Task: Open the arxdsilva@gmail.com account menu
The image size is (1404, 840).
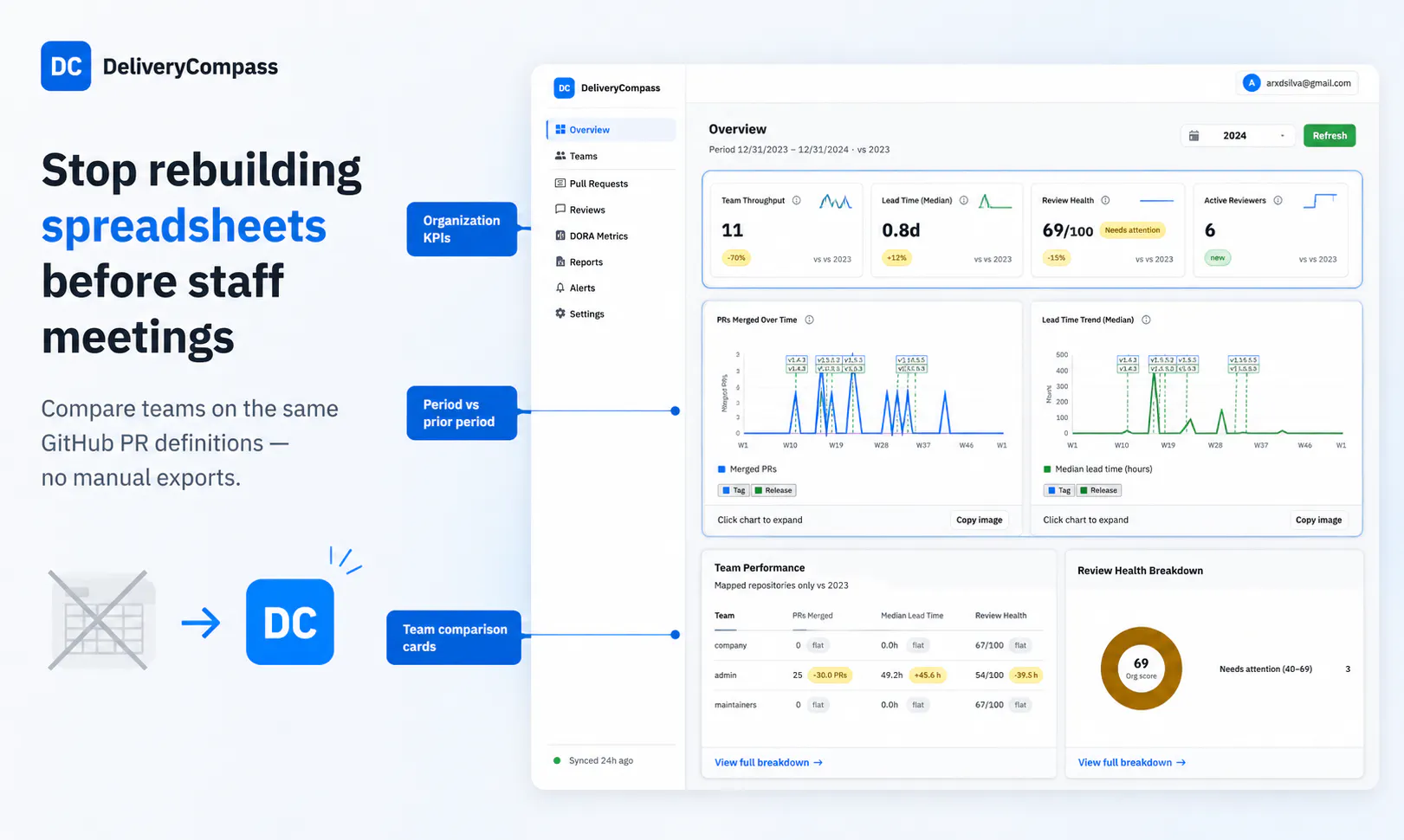Action: tap(1297, 83)
